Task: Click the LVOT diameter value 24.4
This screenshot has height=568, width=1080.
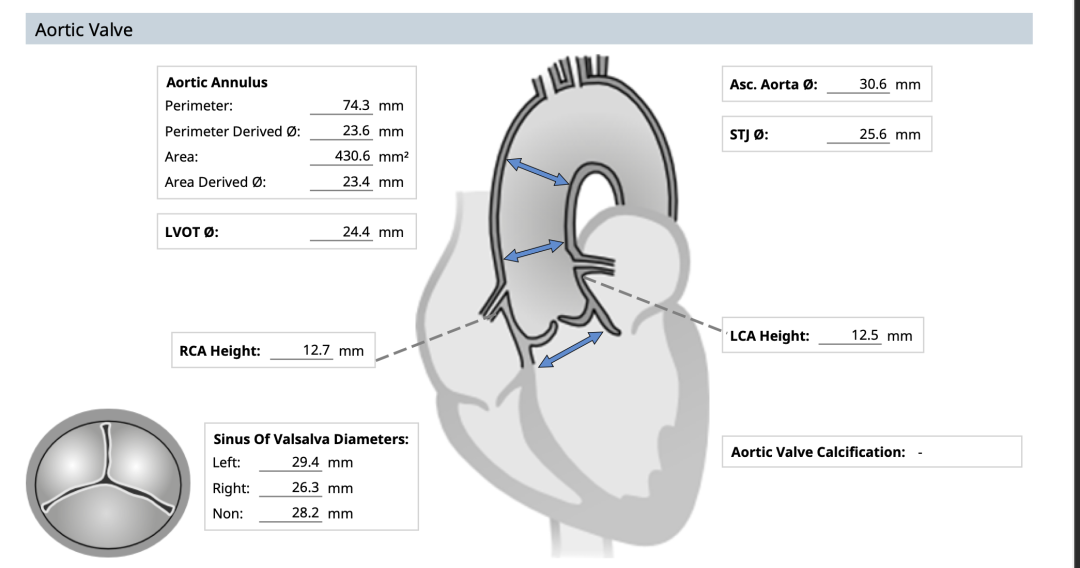Action: 356,232
